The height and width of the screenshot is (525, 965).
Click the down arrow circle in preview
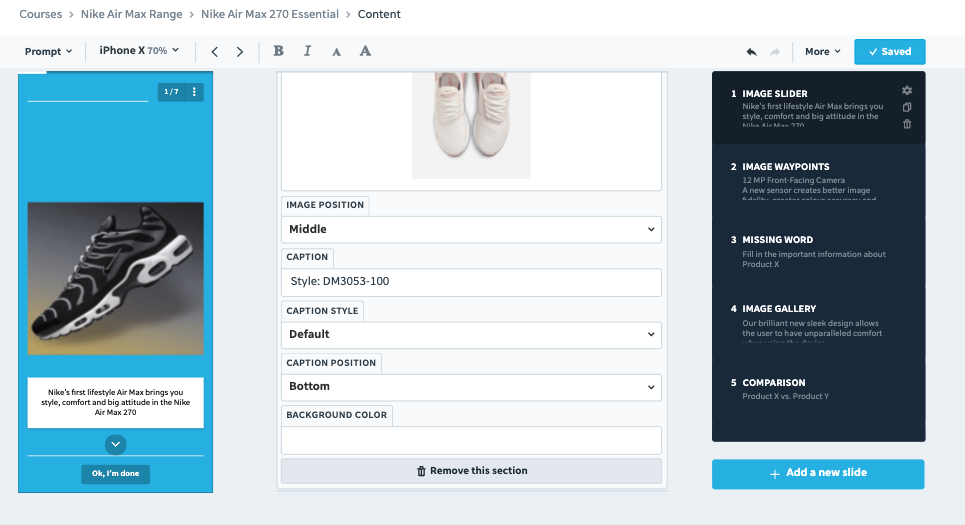(116, 444)
